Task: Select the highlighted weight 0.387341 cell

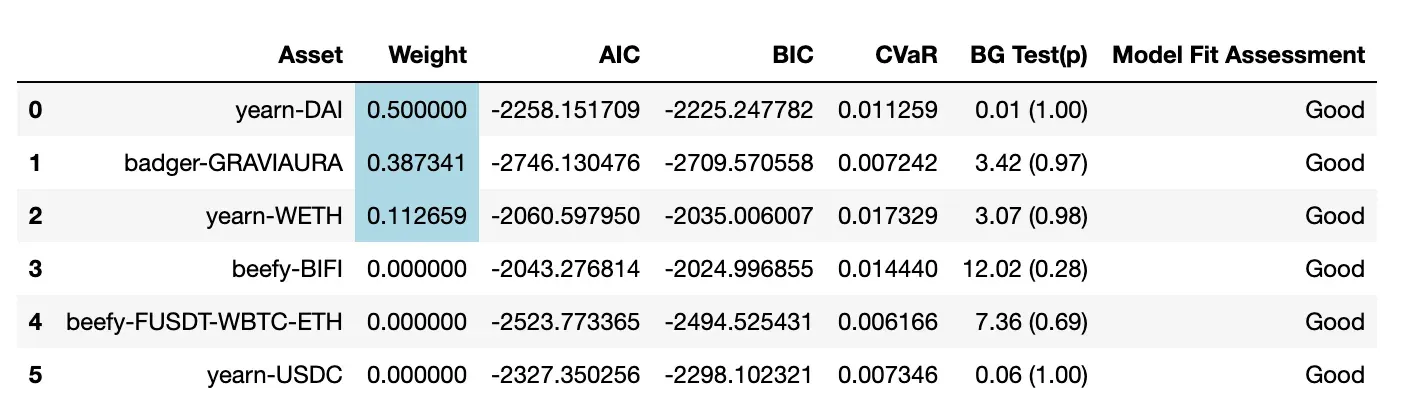Action: tap(417, 162)
